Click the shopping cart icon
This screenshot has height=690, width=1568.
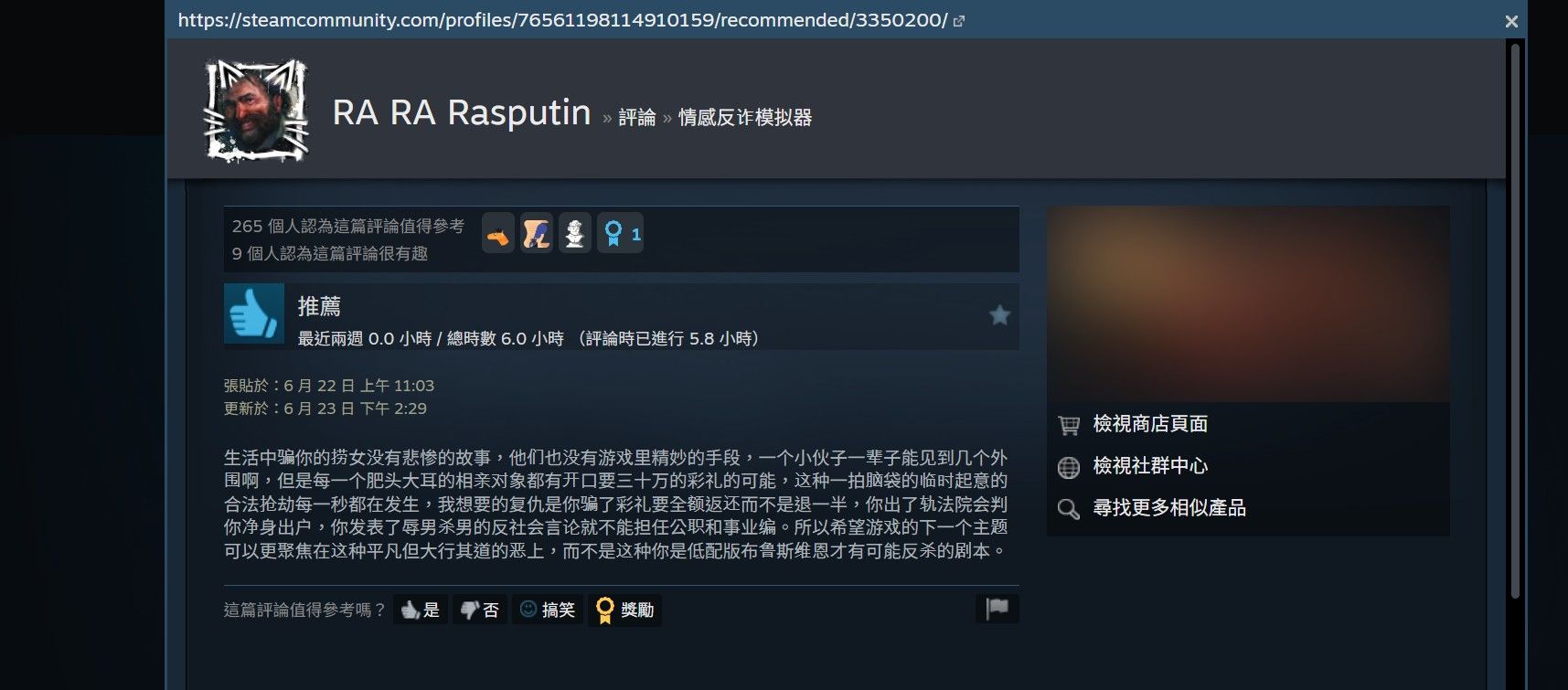tap(1069, 425)
